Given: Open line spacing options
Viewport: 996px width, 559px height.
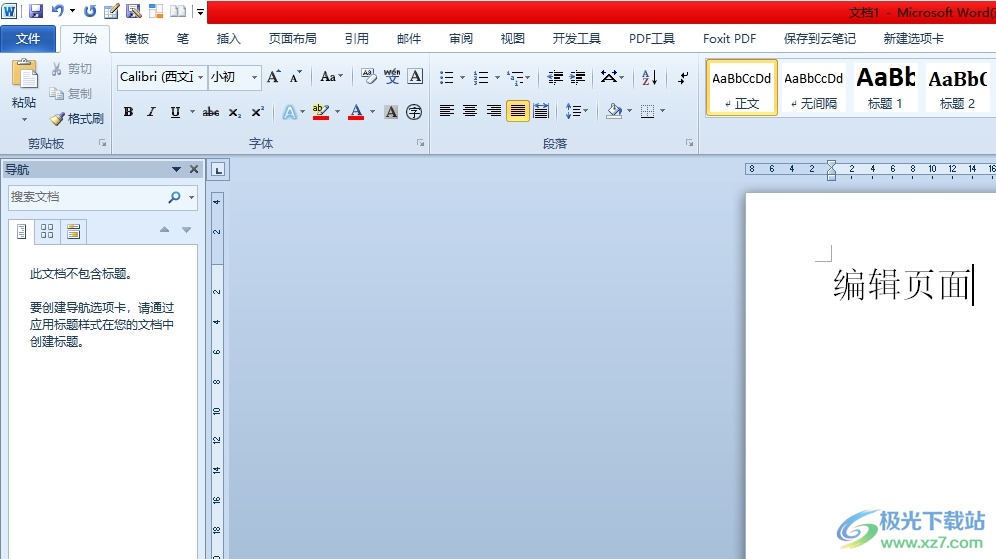Looking at the screenshot, I should click(x=576, y=111).
